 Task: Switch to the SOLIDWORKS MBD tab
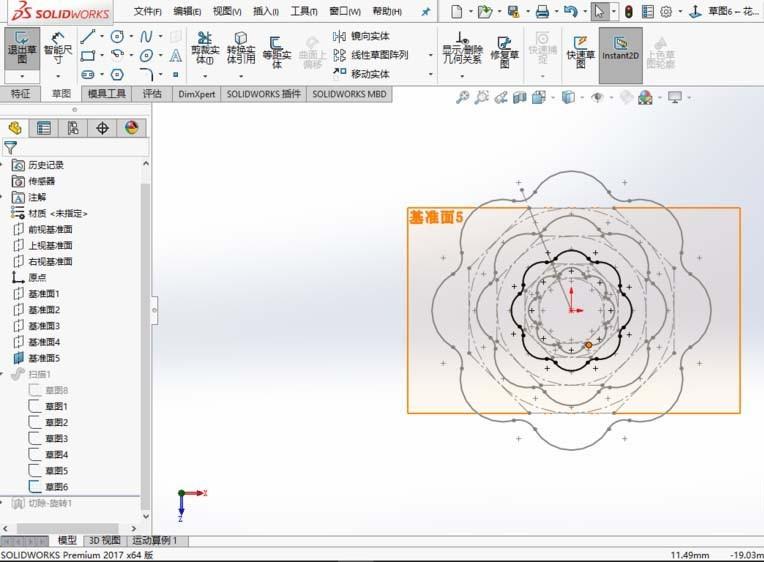tap(349, 94)
